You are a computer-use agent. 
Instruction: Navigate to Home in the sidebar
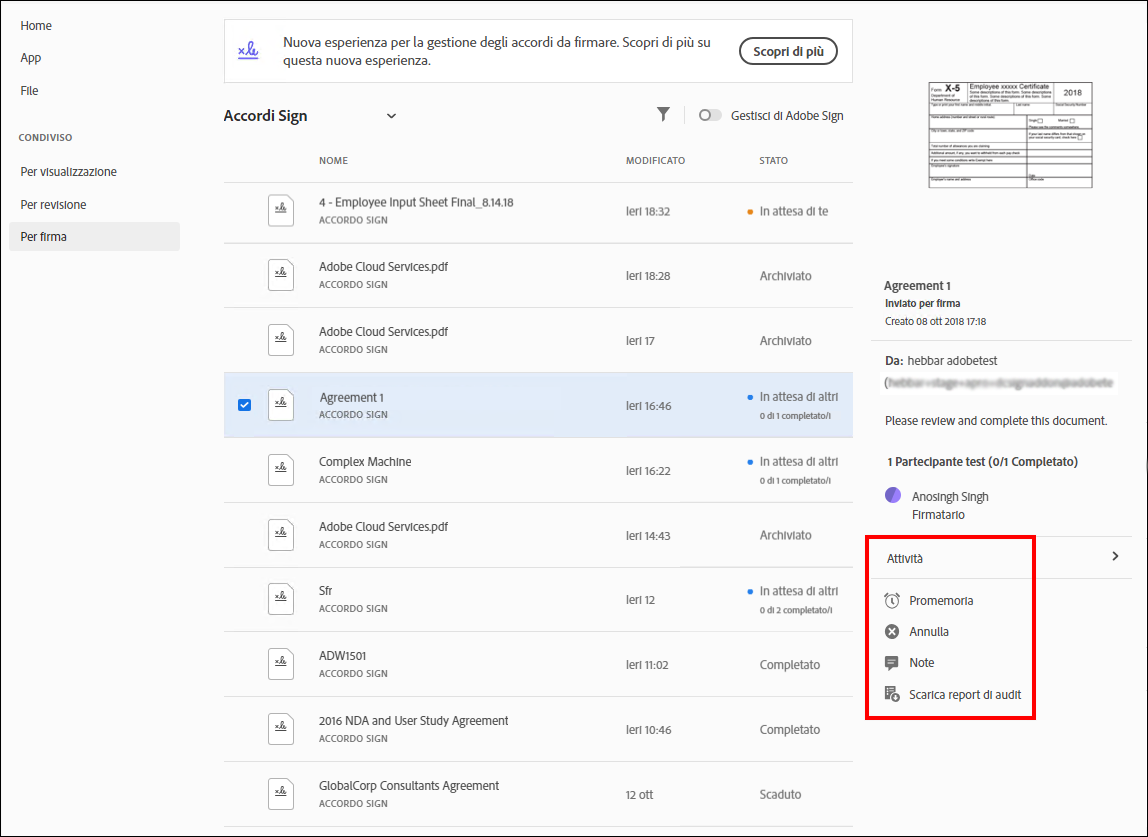click(36, 26)
